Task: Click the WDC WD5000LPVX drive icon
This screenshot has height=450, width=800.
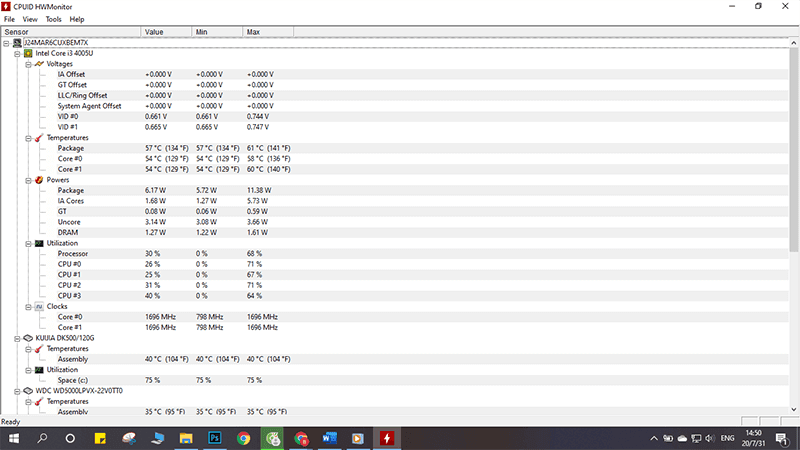Action: point(28,390)
